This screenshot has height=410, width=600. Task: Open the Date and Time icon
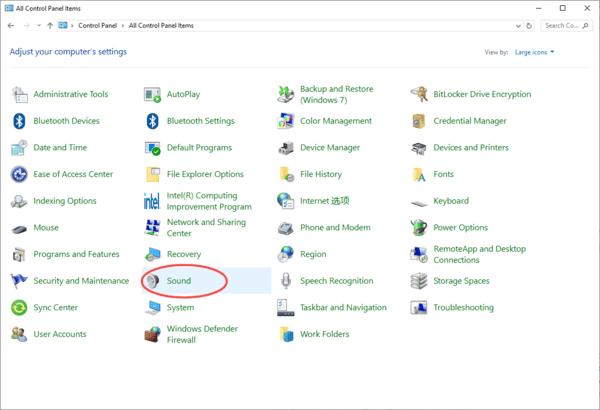[x=19, y=148]
